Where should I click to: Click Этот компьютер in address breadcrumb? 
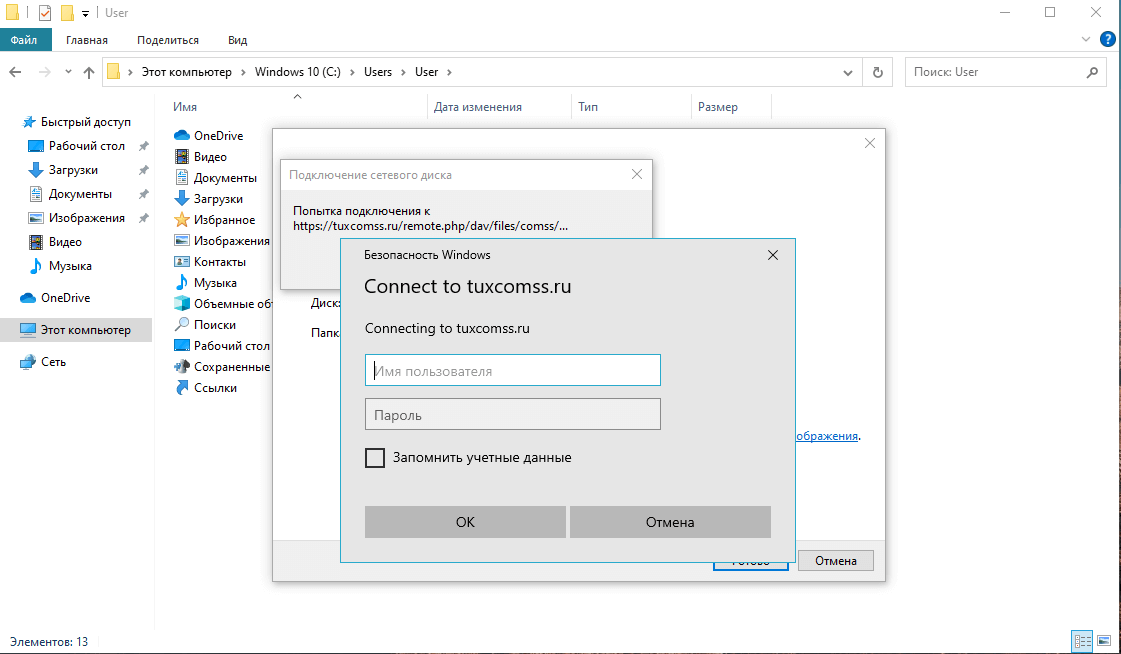(187, 72)
